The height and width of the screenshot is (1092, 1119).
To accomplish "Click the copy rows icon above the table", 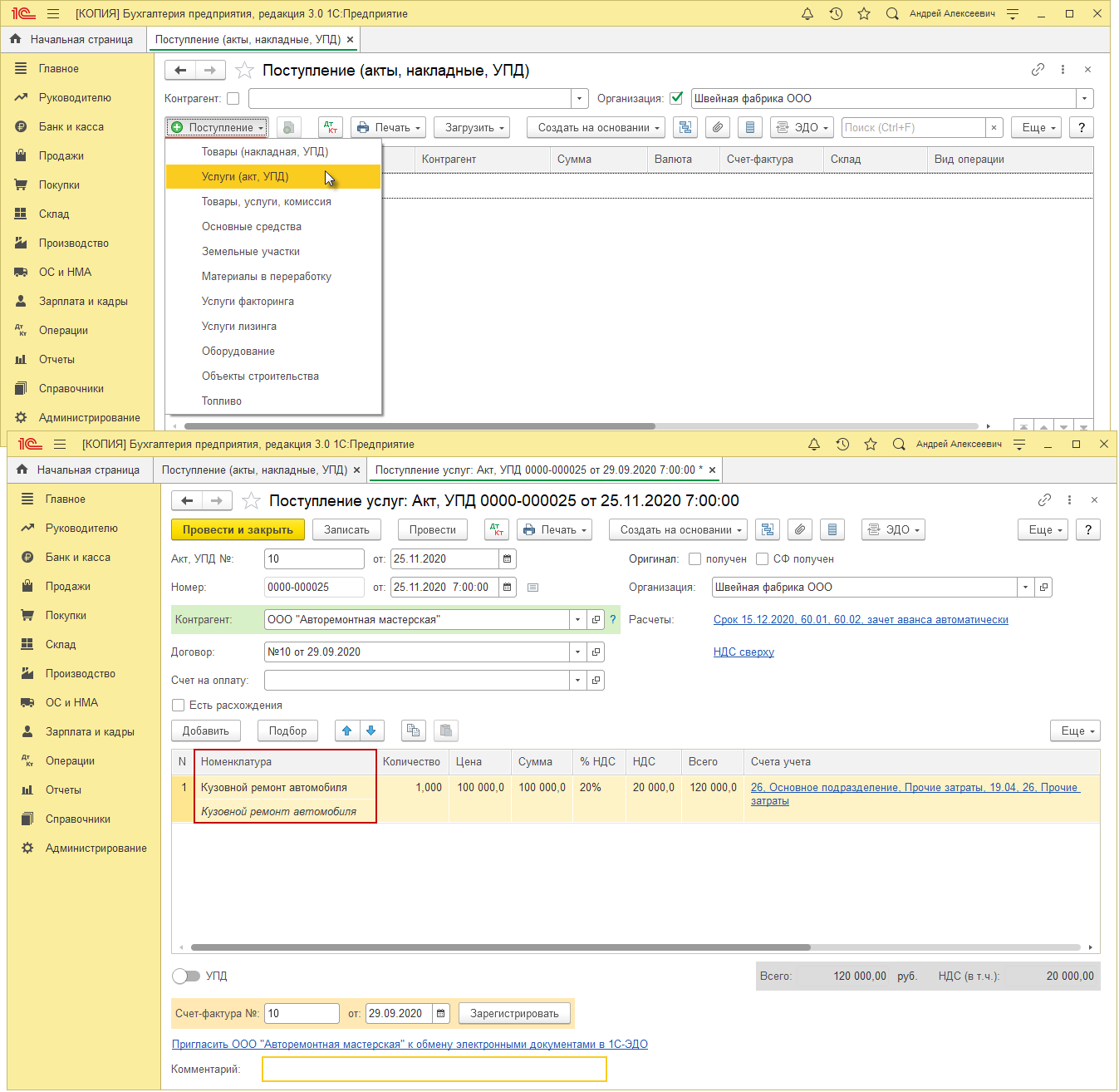I will click(413, 730).
